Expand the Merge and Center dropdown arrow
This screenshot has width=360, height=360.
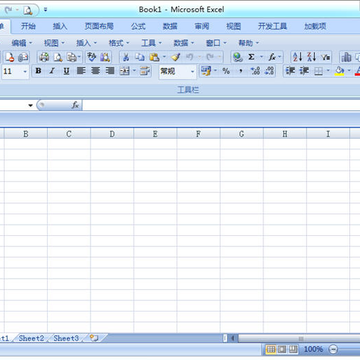click(134, 71)
